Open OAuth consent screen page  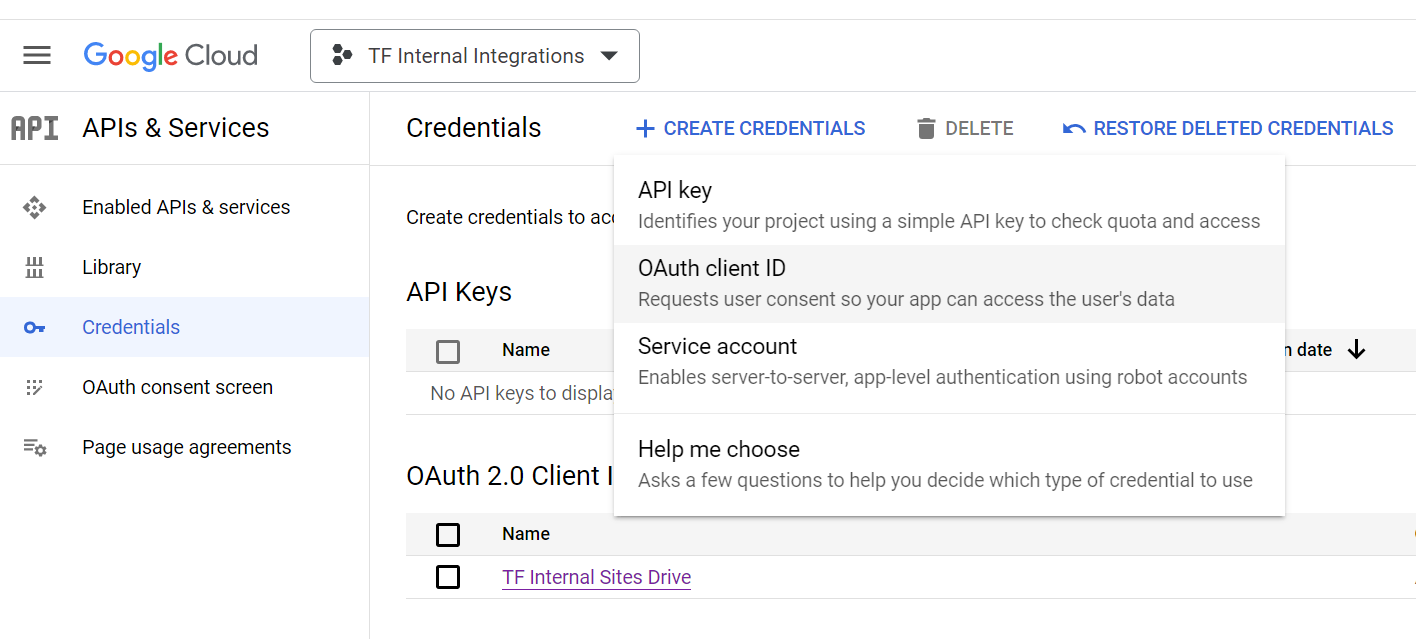[185, 387]
